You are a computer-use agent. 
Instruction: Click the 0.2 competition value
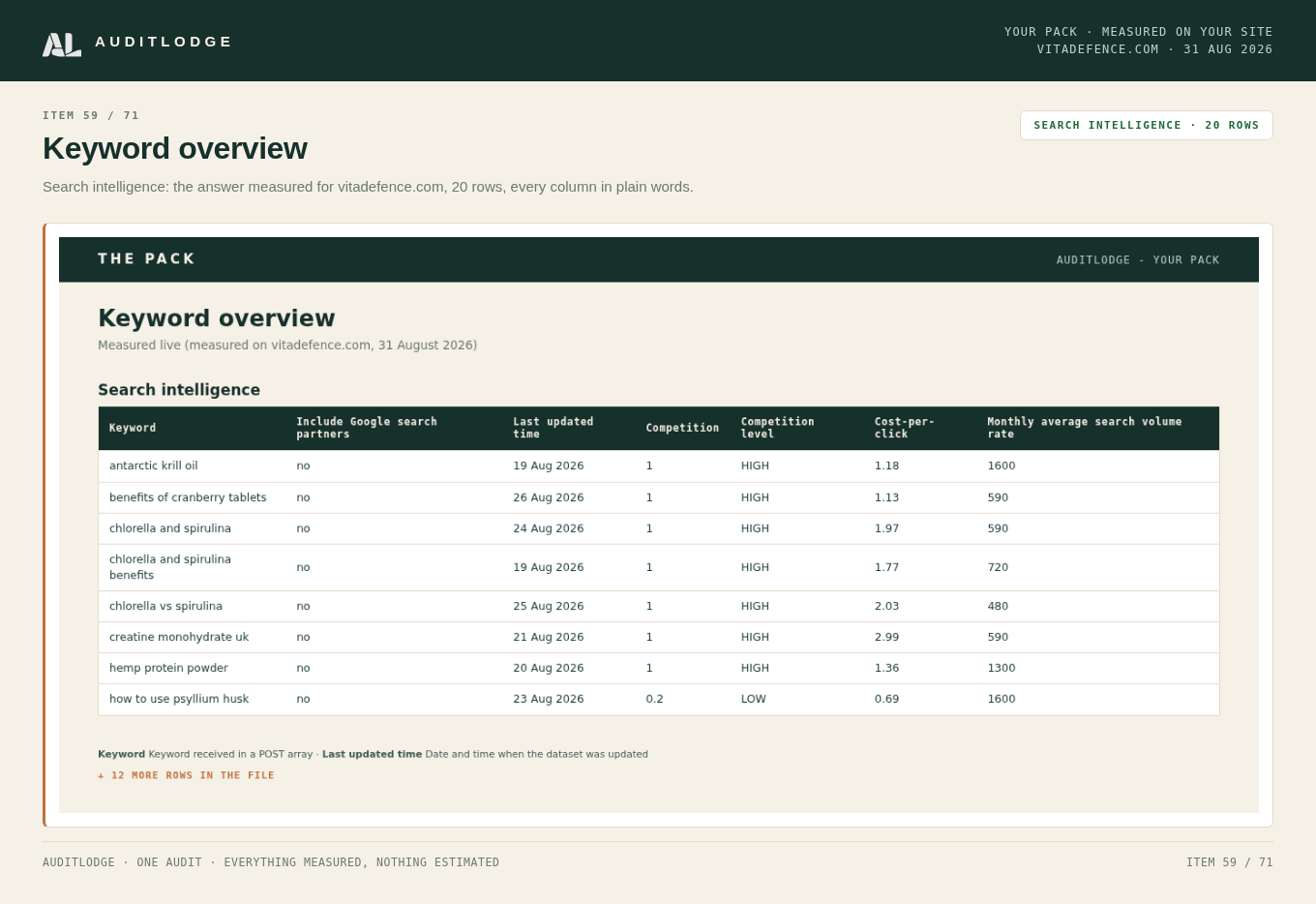(x=655, y=699)
